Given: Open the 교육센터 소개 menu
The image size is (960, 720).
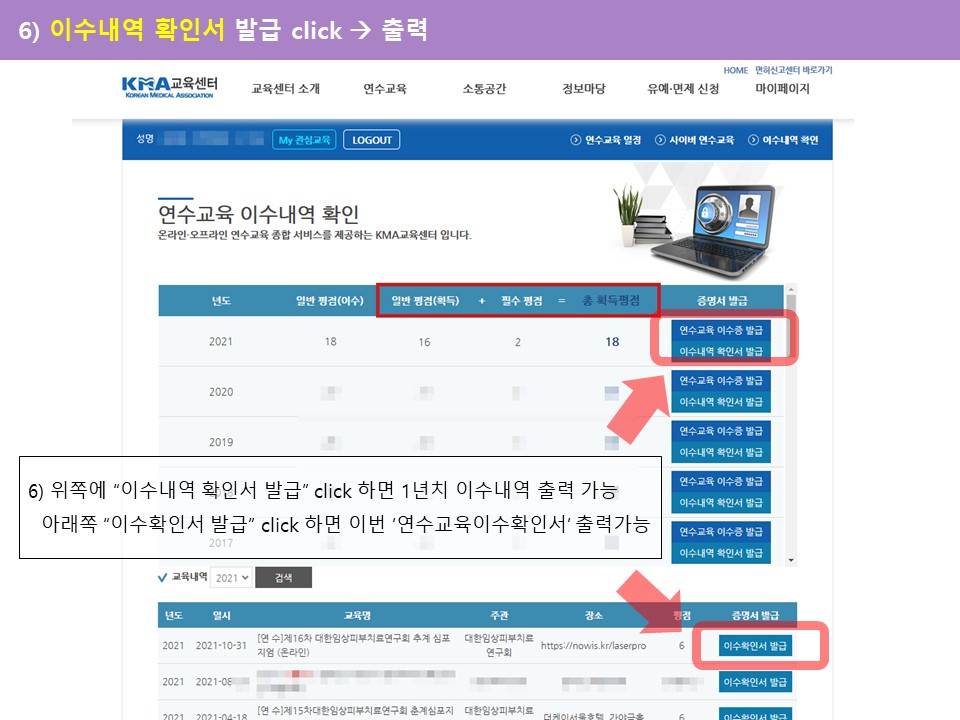Looking at the screenshot, I should click(285, 89).
